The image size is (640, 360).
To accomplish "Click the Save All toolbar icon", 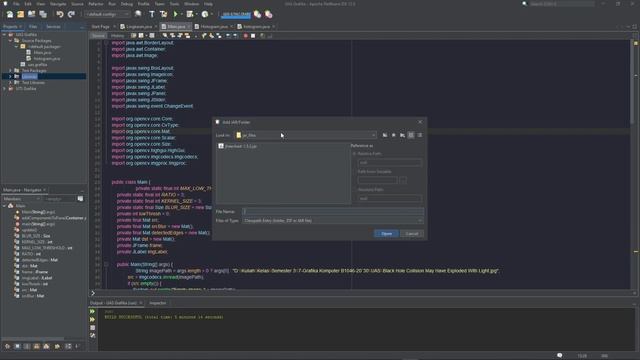I will click(x=43, y=14).
